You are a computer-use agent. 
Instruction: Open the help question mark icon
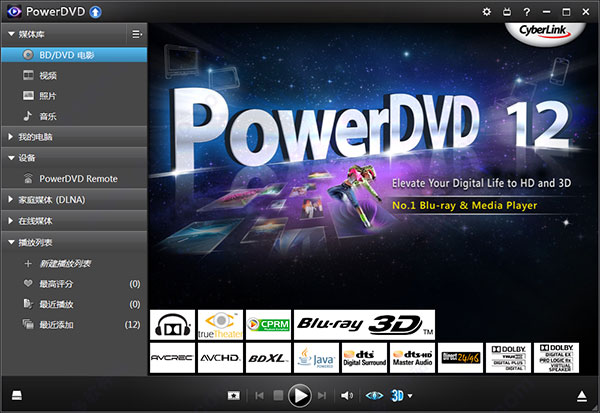click(x=526, y=12)
